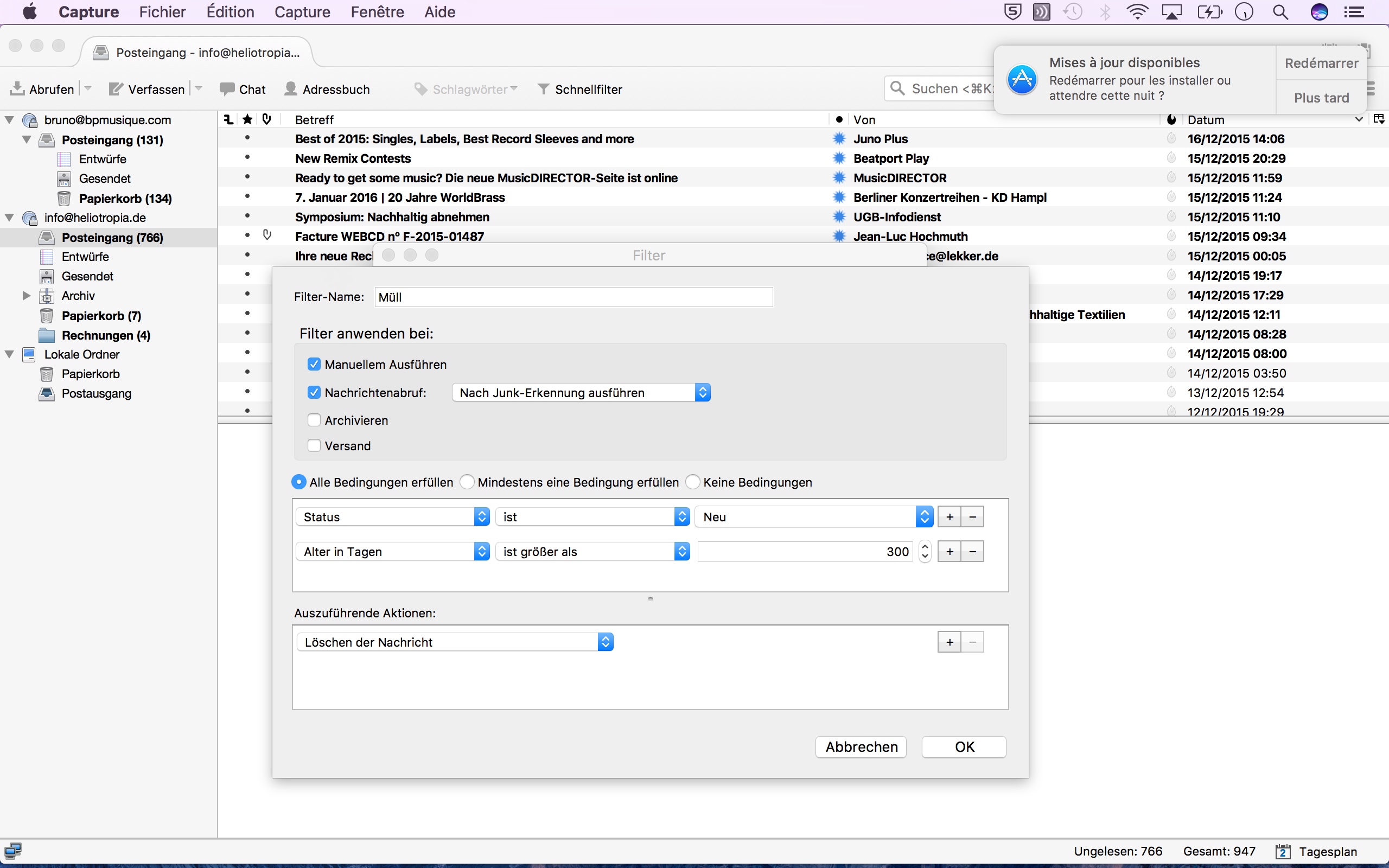Click the Tagesplan calendar icon
Image resolution: width=1389 pixels, height=868 pixels.
pyautogui.click(x=1283, y=851)
